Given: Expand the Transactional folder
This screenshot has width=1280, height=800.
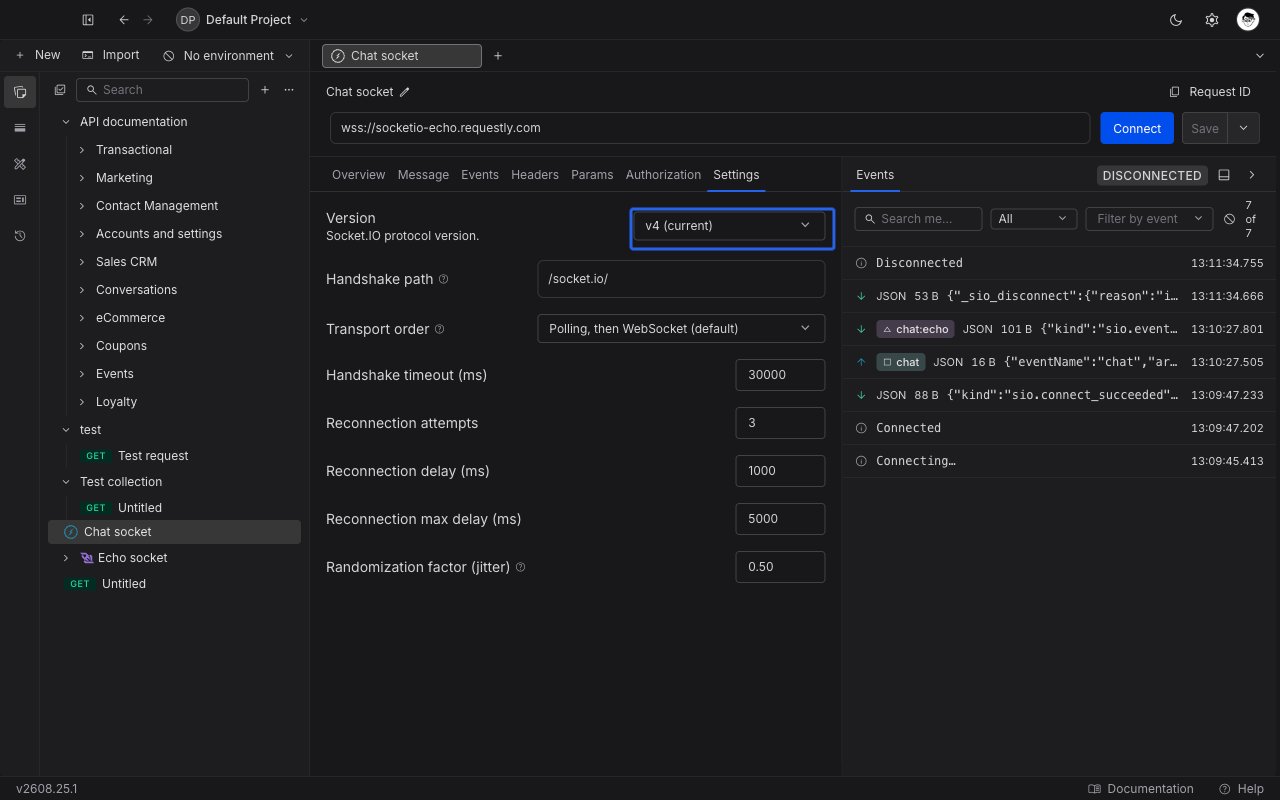Looking at the screenshot, I should [x=82, y=150].
